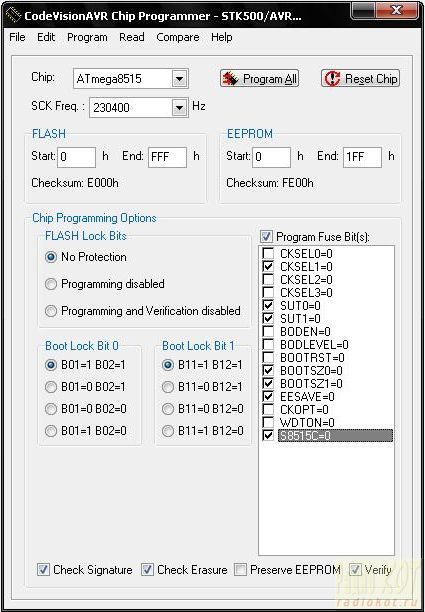Open the SCK Freq dropdown list

pyautogui.click(x=179, y=107)
